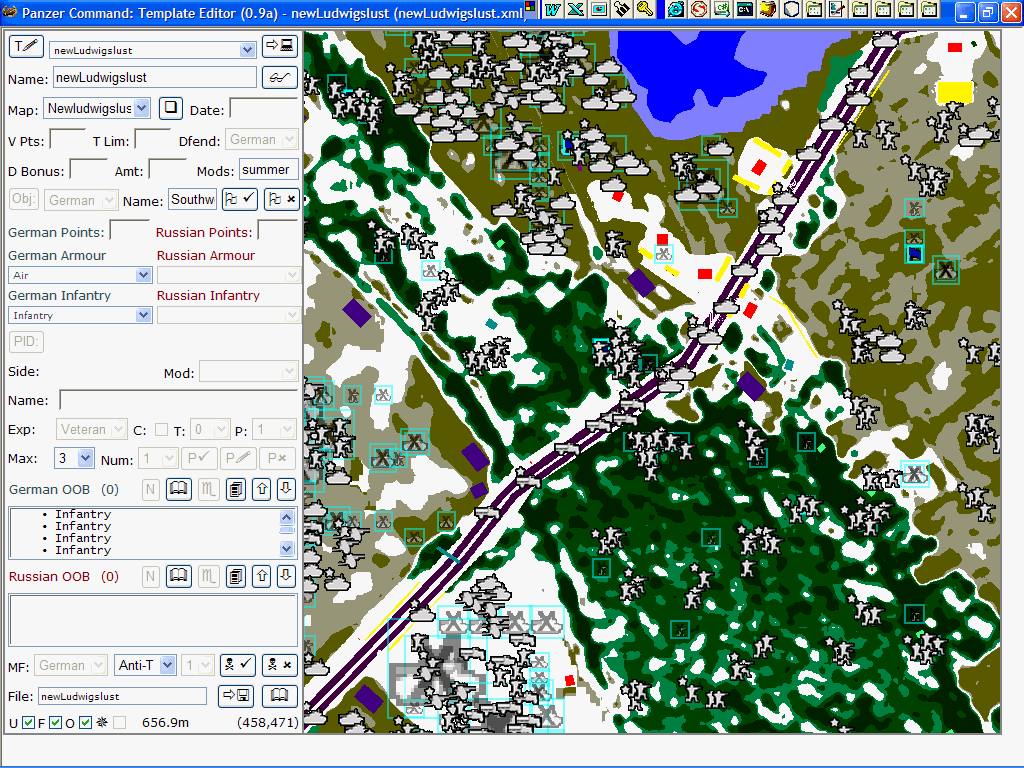
Task: Click the Amt input field
Action: (x=168, y=170)
